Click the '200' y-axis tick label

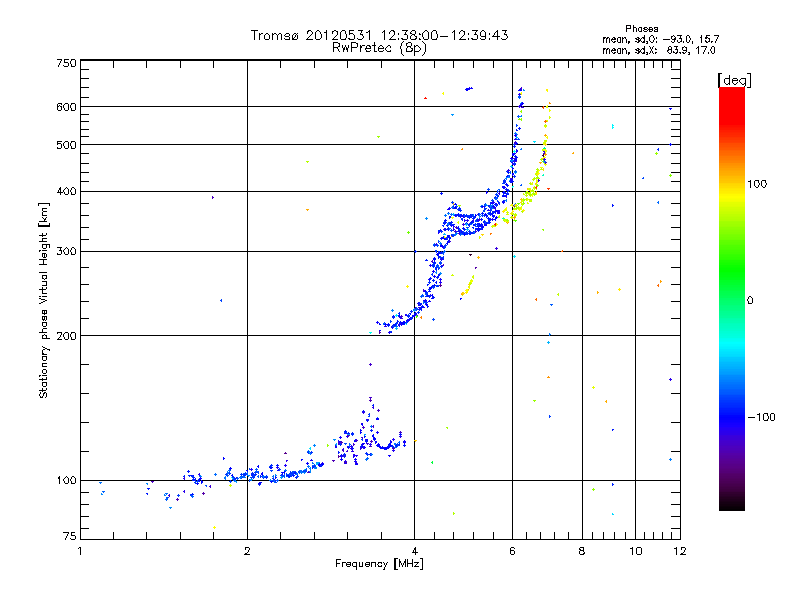pyautogui.click(x=66, y=336)
